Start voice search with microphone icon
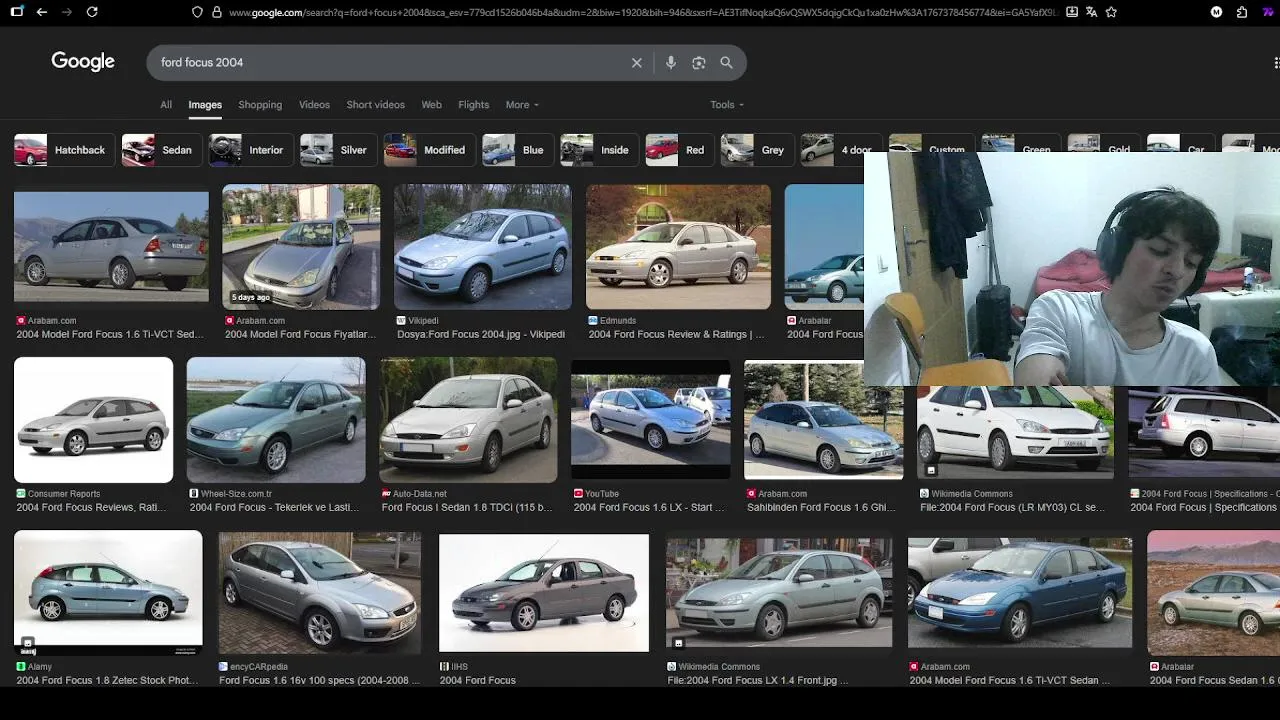The image size is (1280, 720). pos(671,62)
